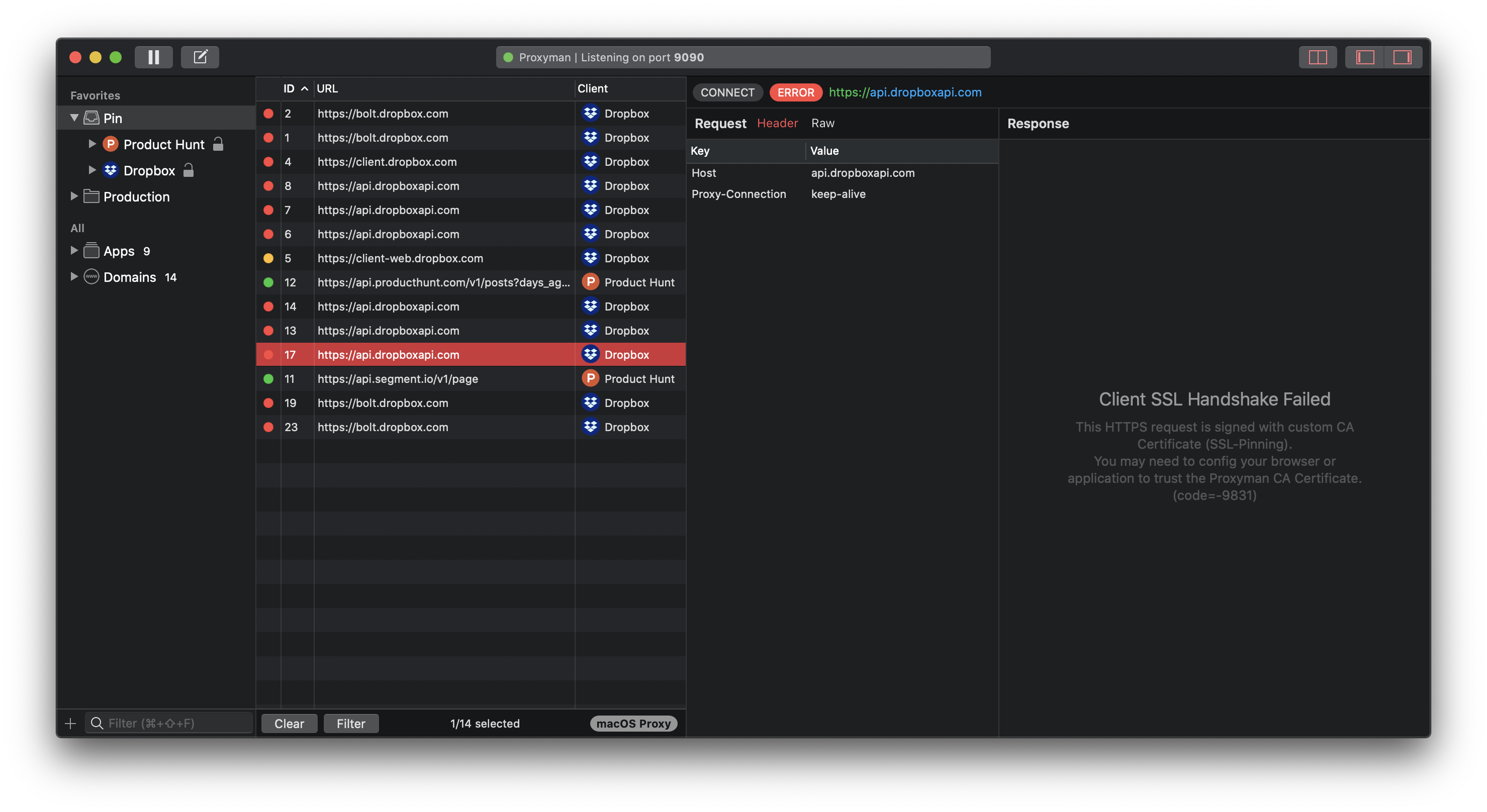This screenshot has height=812, width=1487.
Task: Click the Dropbox icon on row 17
Action: [x=590, y=354]
